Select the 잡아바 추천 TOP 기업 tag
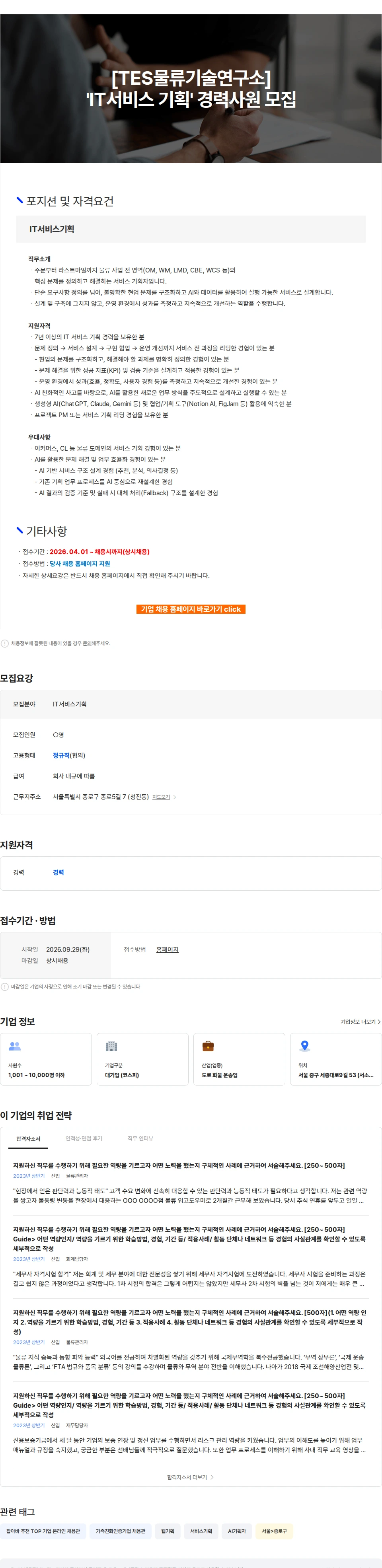Viewport: 382px width, 1568px height. pyautogui.click(x=43, y=1531)
